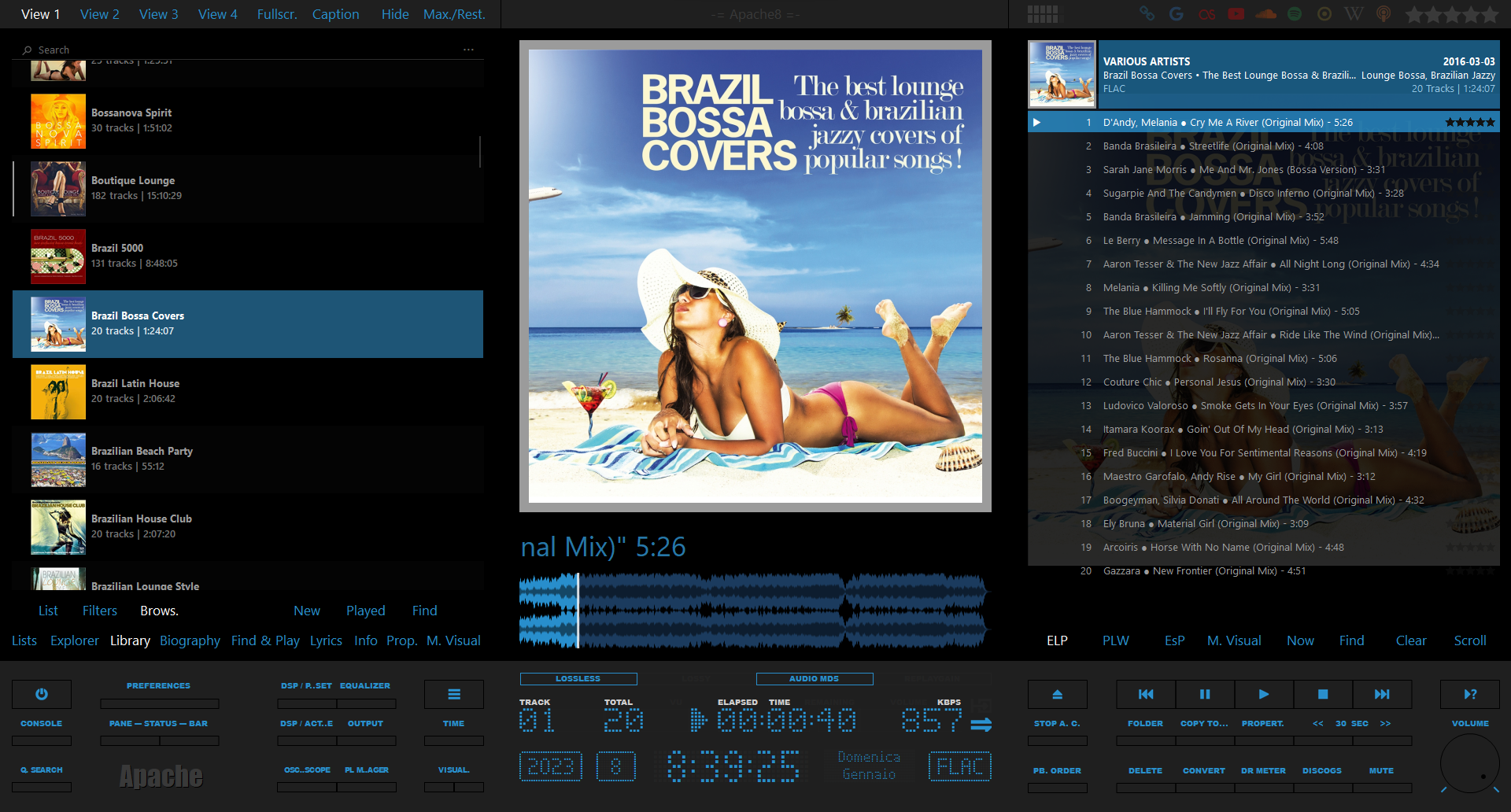Open the Wikipedia W icon
This screenshot has width=1511, height=812.
pyautogui.click(x=1354, y=13)
